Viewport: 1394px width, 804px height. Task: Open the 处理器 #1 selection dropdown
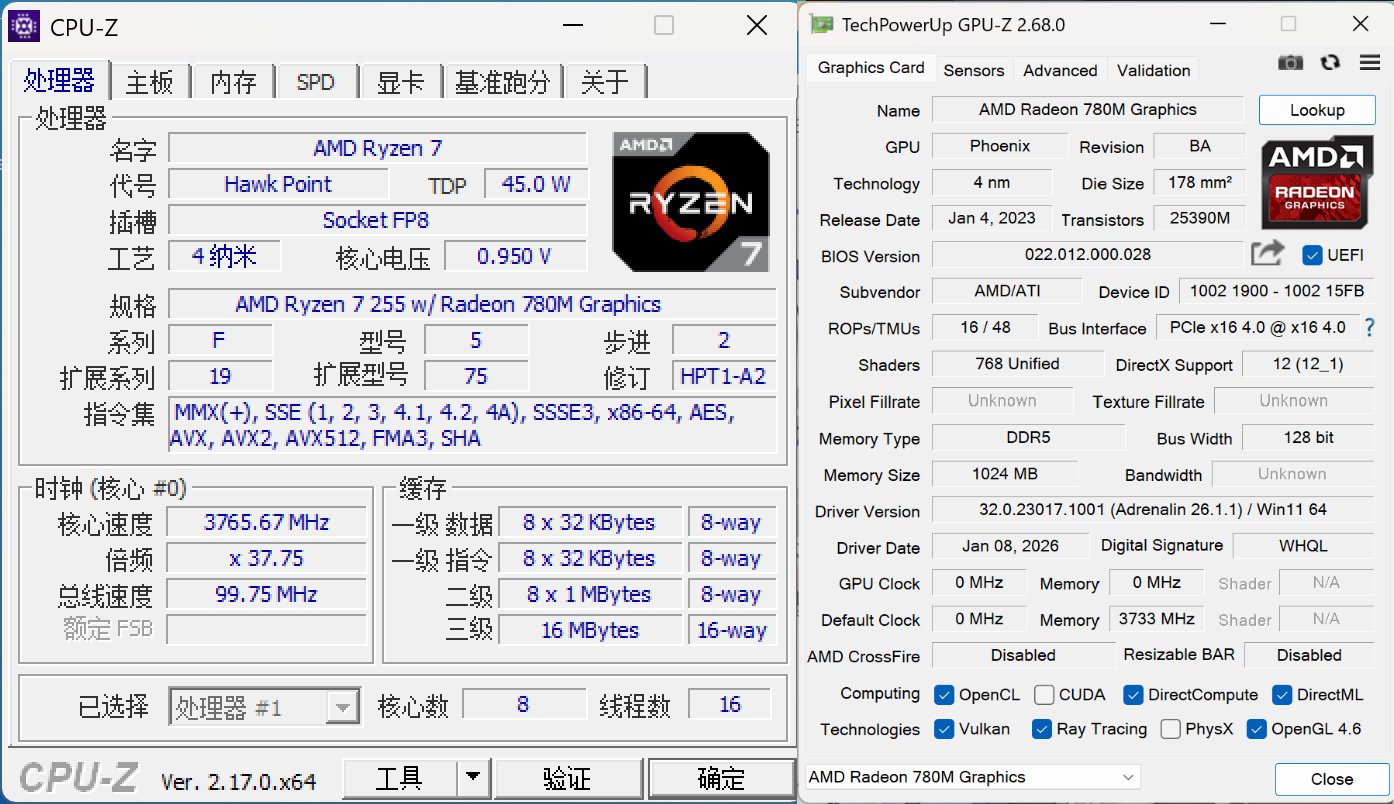coord(264,707)
